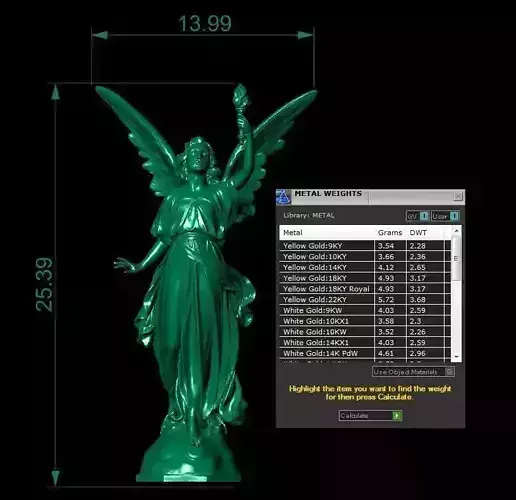The image size is (516, 500).
Task: Click the metal list scrollbar thumb
Action: (x=456, y=259)
